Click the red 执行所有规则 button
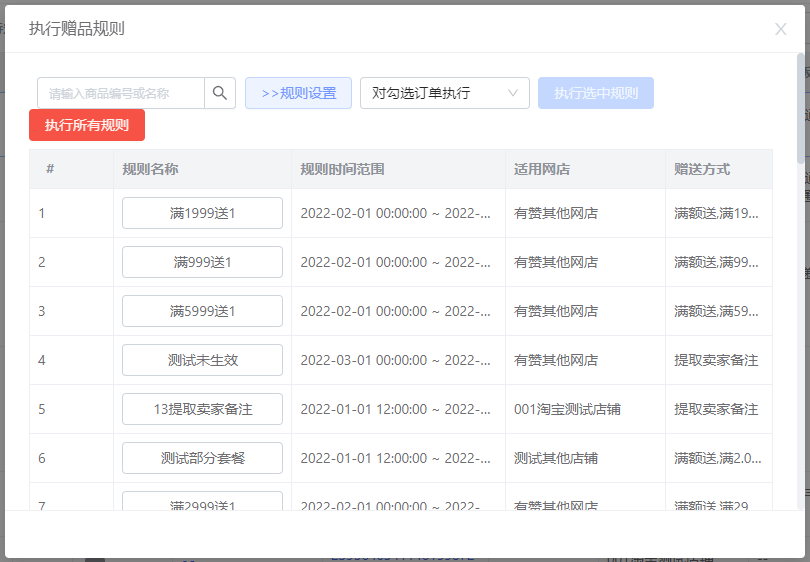This screenshot has height=562, width=810. (x=87, y=125)
